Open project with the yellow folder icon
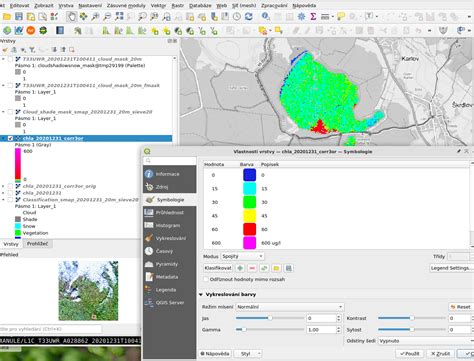 (7, 17)
